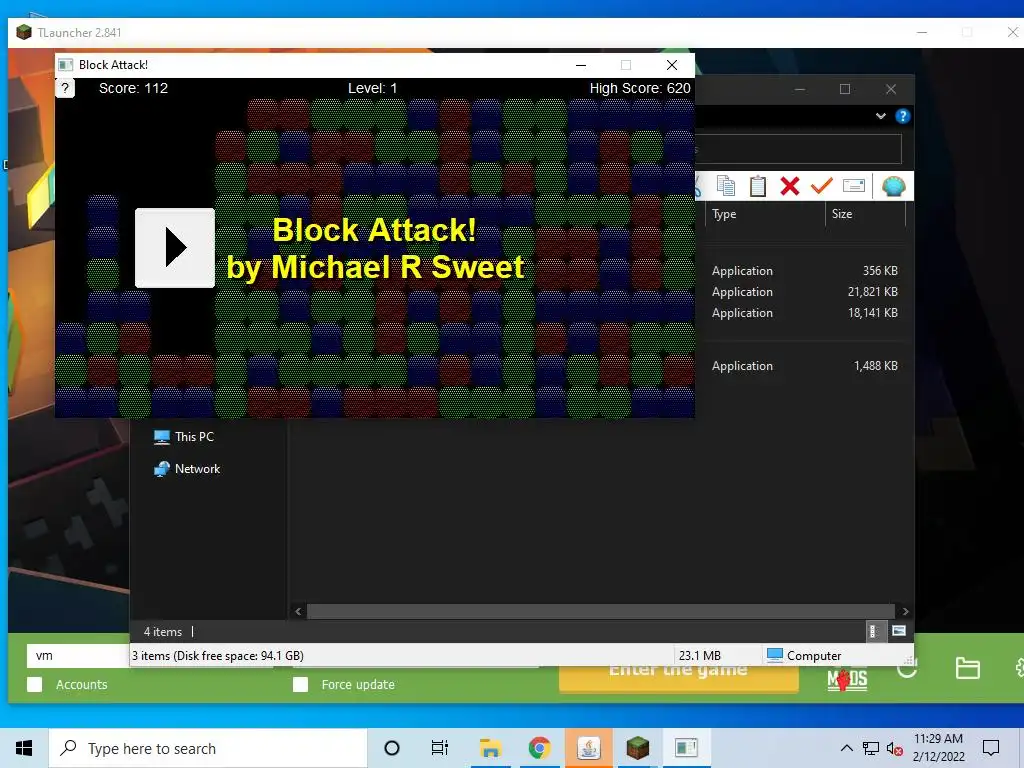
Task: Click the taskbar search box
Action: (208, 748)
